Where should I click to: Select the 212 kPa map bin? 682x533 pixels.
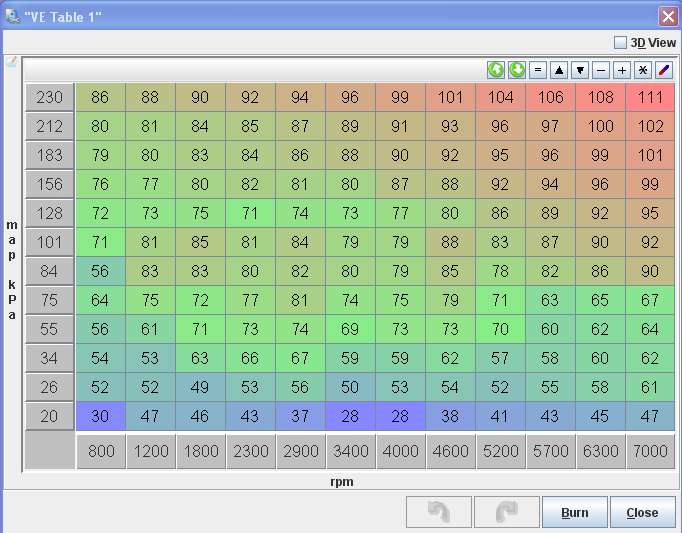pos(50,126)
